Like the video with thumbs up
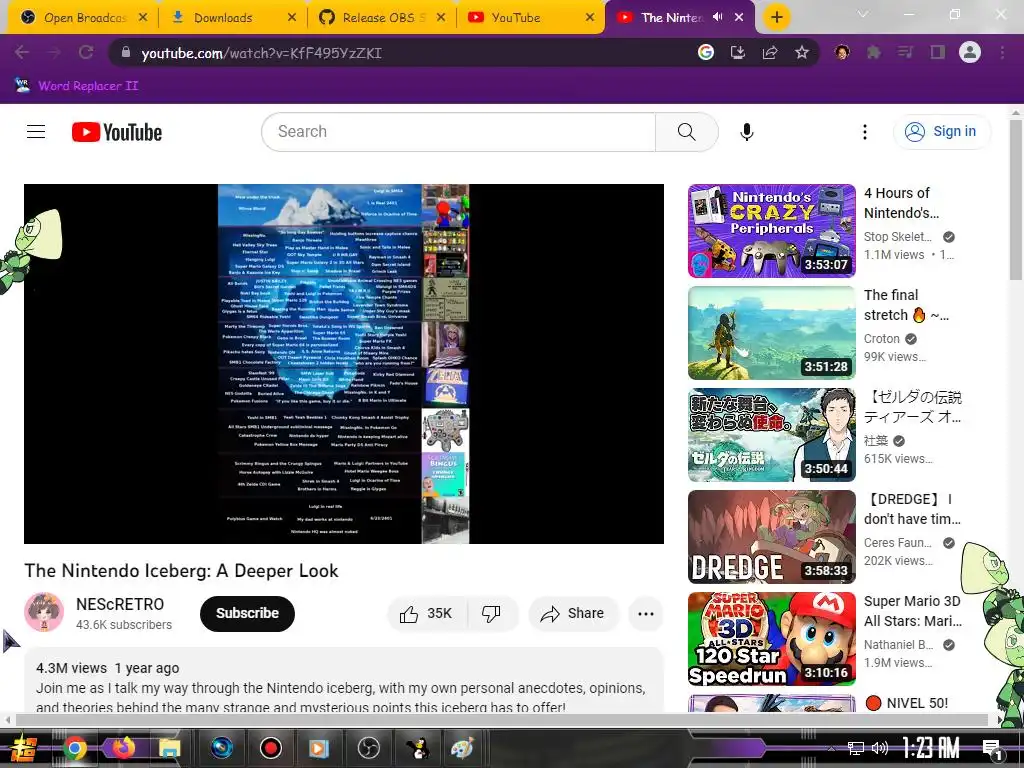The image size is (1024, 768). pyautogui.click(x=426, y=613)
